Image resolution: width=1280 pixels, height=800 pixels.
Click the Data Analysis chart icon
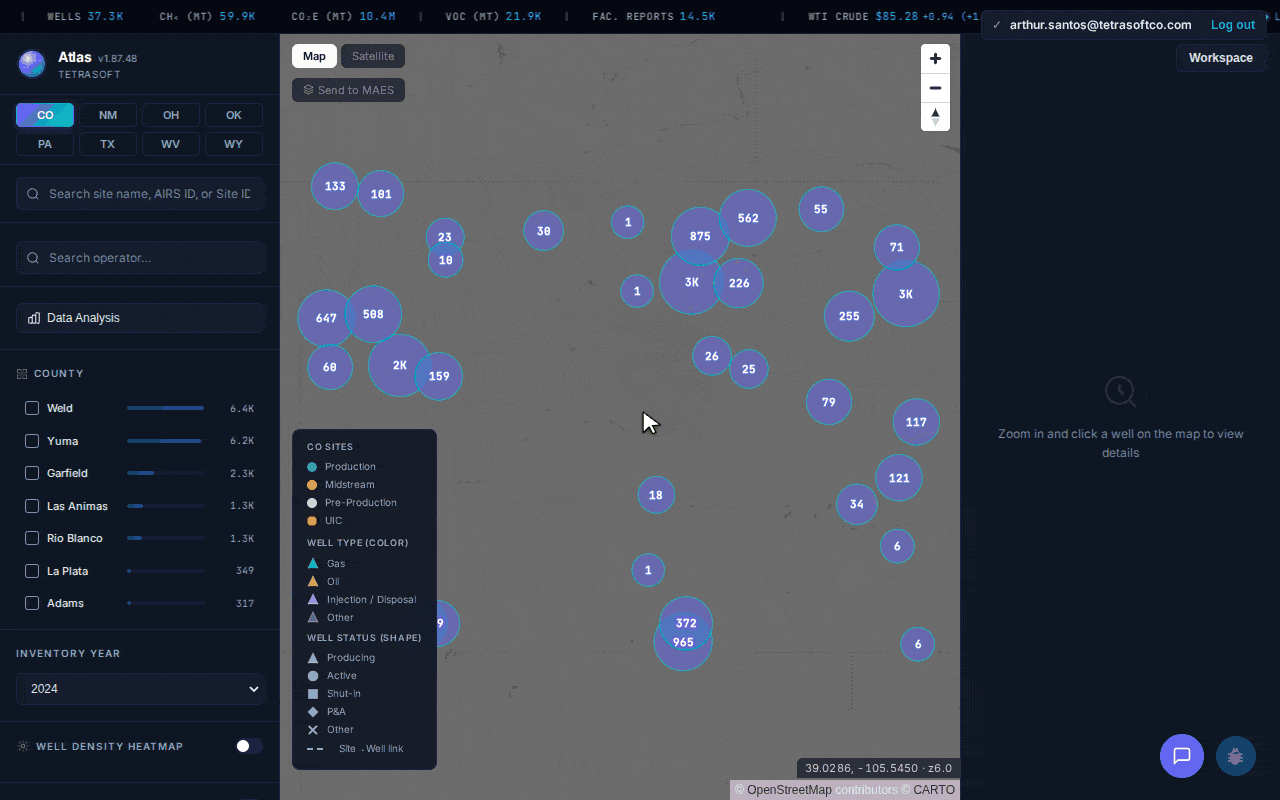point(34,318)
